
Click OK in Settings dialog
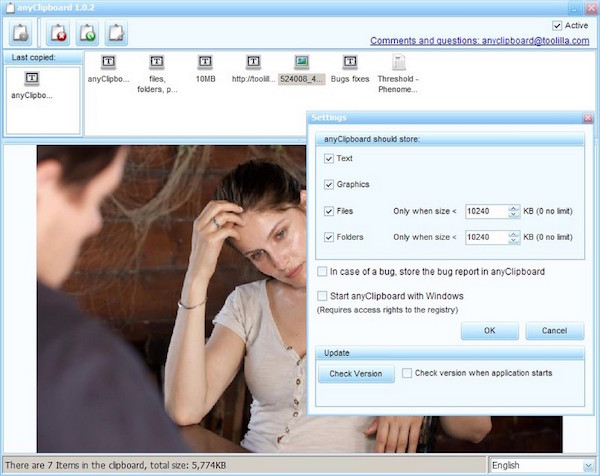[x=490, y=331]
